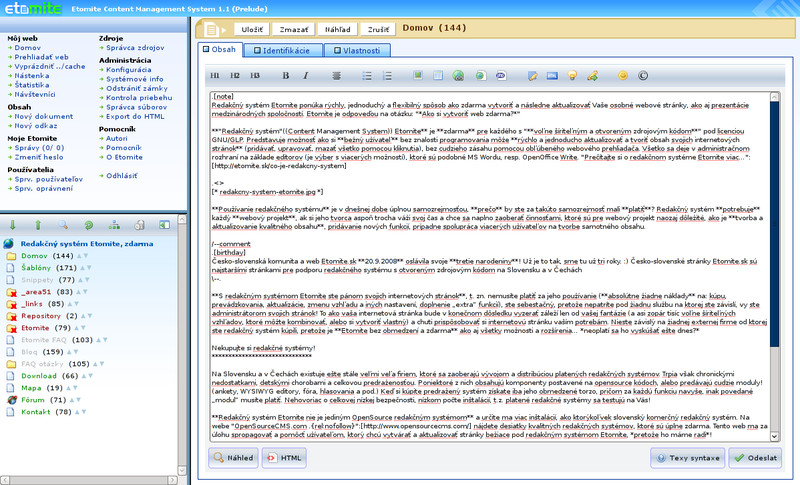This screenshot has height=485, width=800.
Task: Move Snippety (77) up with its arrow
Action: pos(80,280)
